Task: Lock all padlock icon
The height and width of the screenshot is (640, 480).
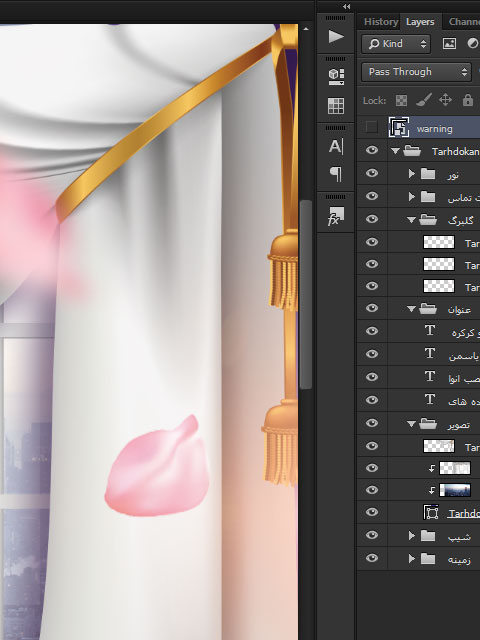Action: [x=468, y=100]
